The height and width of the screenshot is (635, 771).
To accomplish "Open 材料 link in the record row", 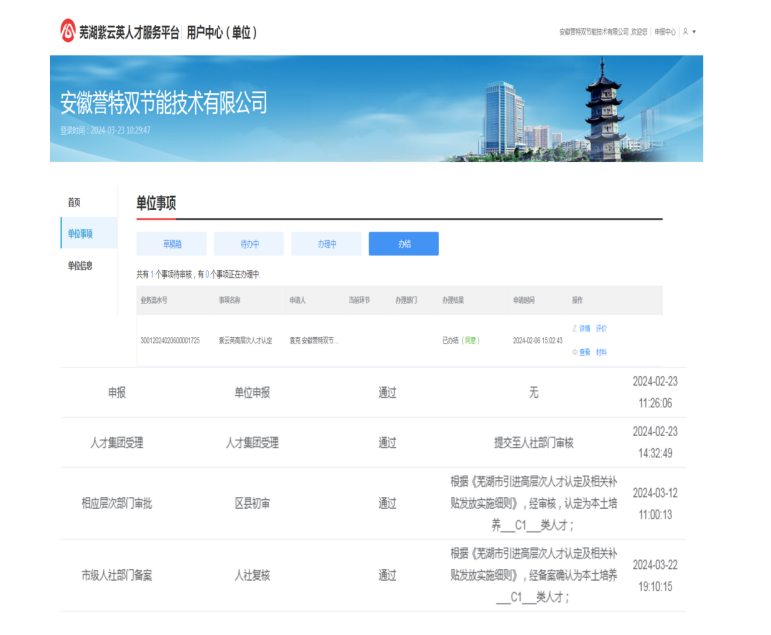I will point(601,352).
